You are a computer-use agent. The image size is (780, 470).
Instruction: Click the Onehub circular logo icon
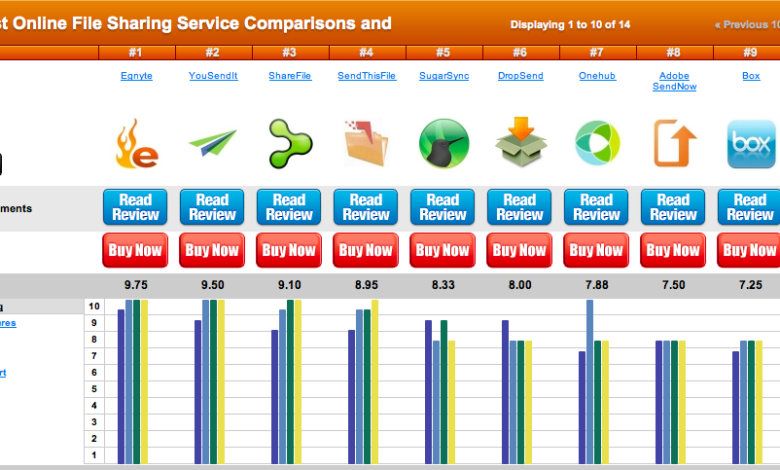click(x=597, y=143)
